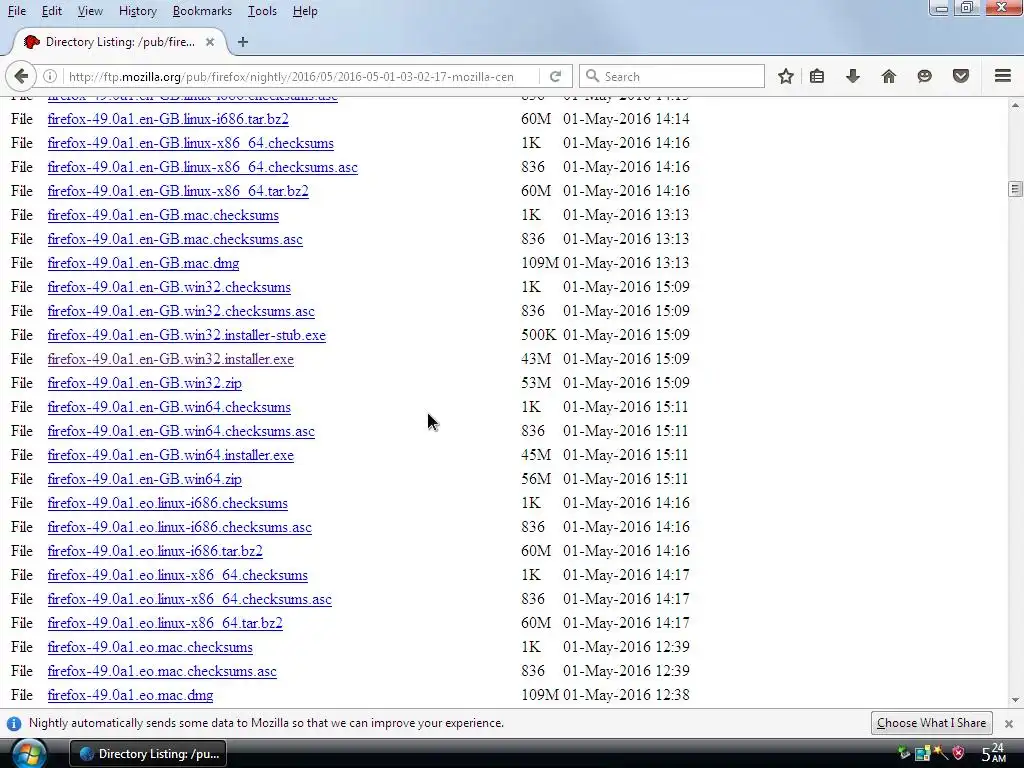
Task: Open the Bookmarks menu
Action: pos(202,11)
